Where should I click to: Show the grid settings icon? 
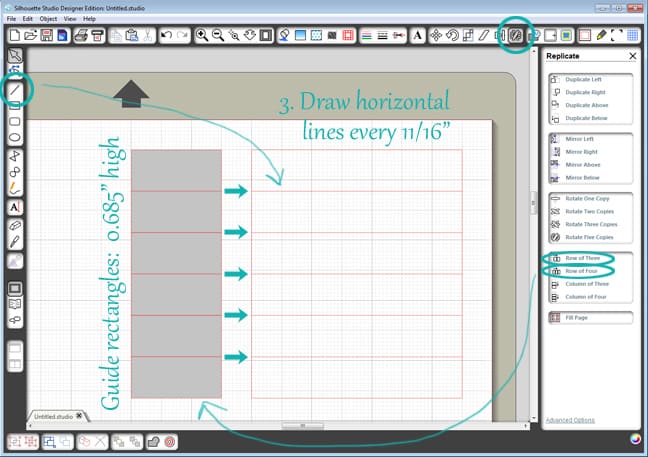click(x=633, y=36)
